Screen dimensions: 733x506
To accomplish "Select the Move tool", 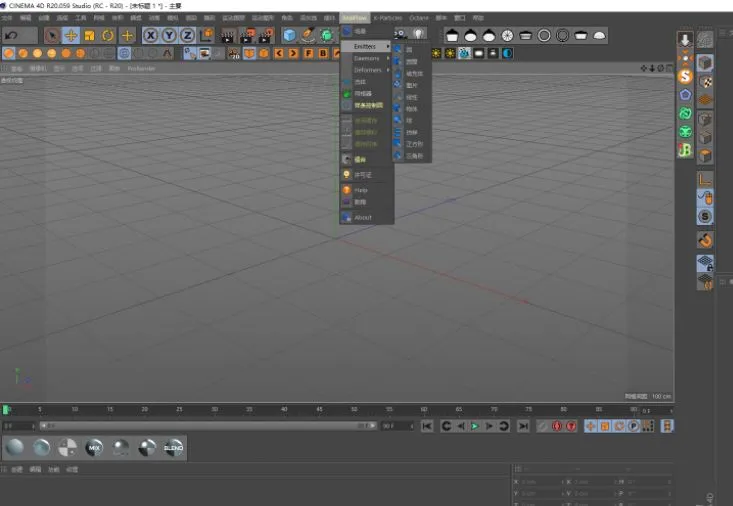I will pos(71,36).
